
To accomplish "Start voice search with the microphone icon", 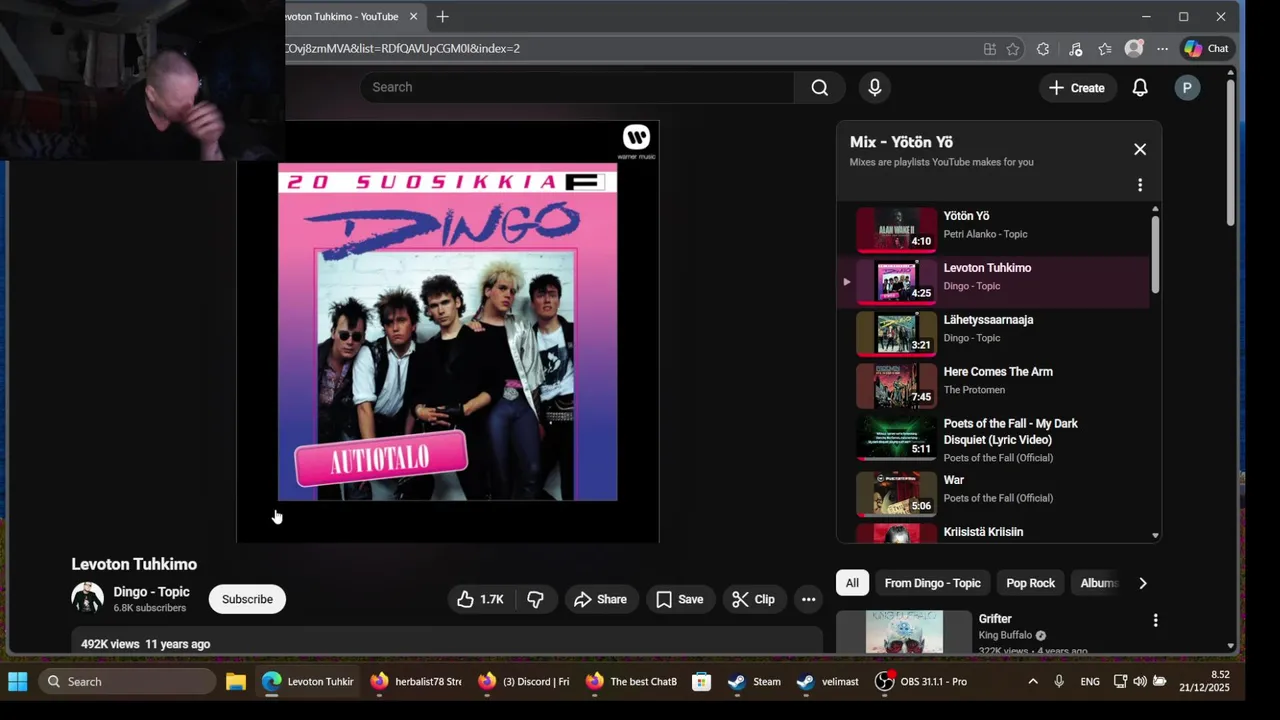I will tap(875, 87).
